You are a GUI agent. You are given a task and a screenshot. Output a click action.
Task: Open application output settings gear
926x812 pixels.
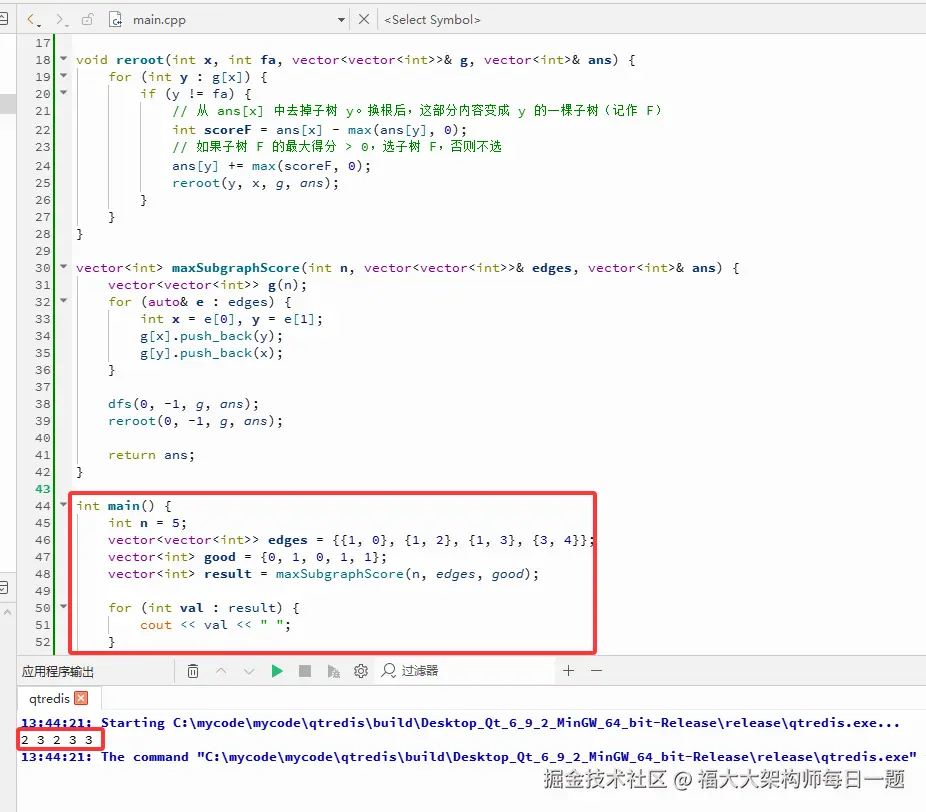pos(361,671)
